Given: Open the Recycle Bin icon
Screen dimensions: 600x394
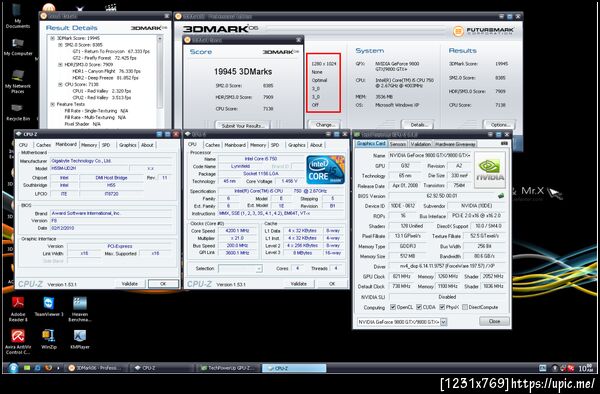Looking at the screenshot, I should 18,112.
